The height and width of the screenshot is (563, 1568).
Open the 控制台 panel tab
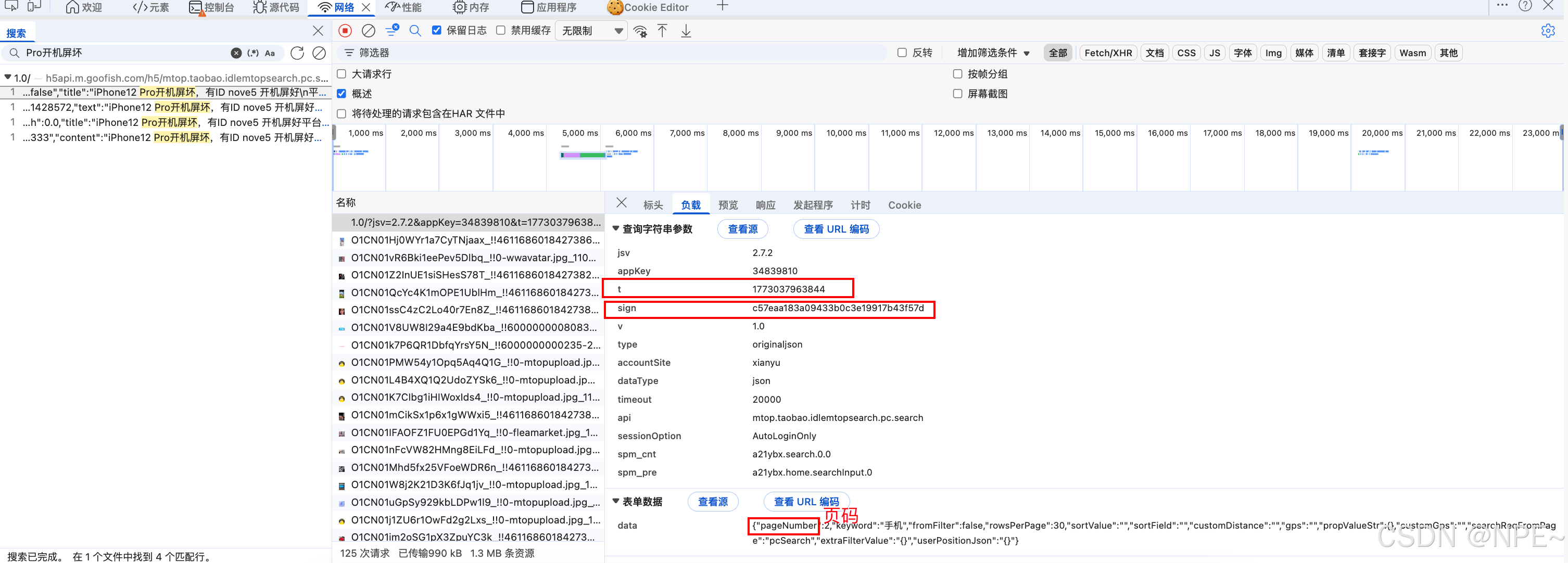point(212,7)
